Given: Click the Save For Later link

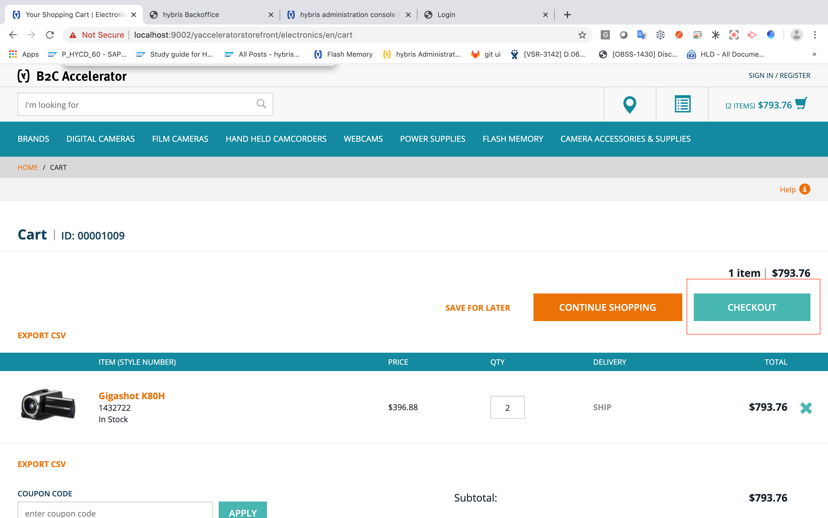Looking at the screenshot, I should click(477, 308).
